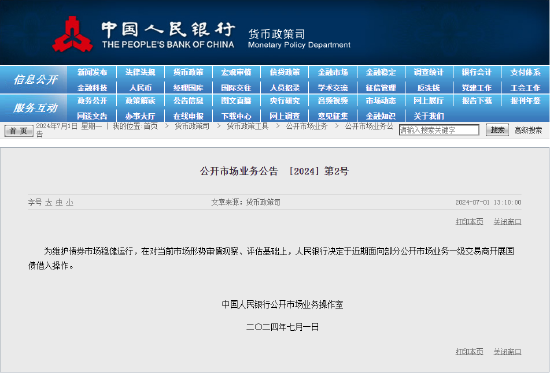Click 打印本页 below the announcement date
Viewport: 550px width, 373px height.
pos(469,351)
